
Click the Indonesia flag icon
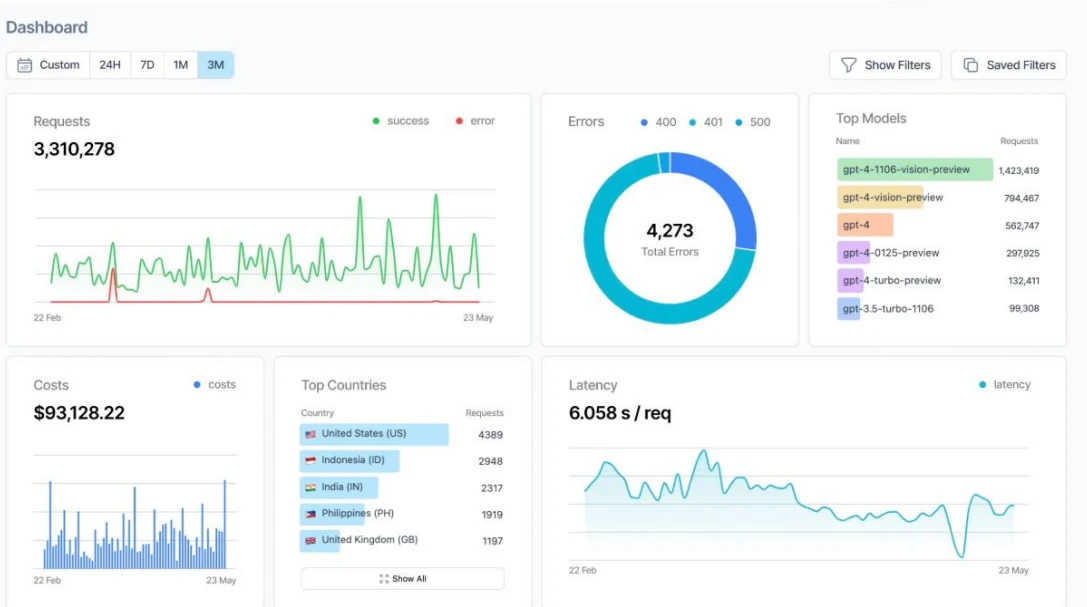(310, 461)
